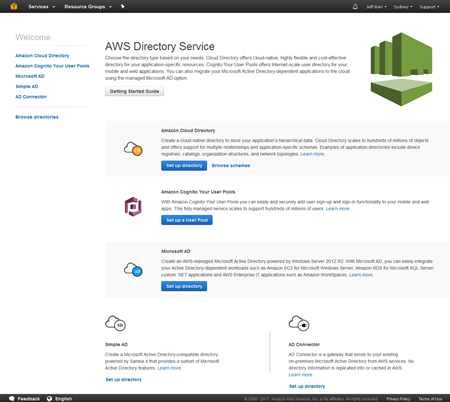The image size is (450, 402).
Task: Click the Welcome sidebar heading
Action: 33,37
